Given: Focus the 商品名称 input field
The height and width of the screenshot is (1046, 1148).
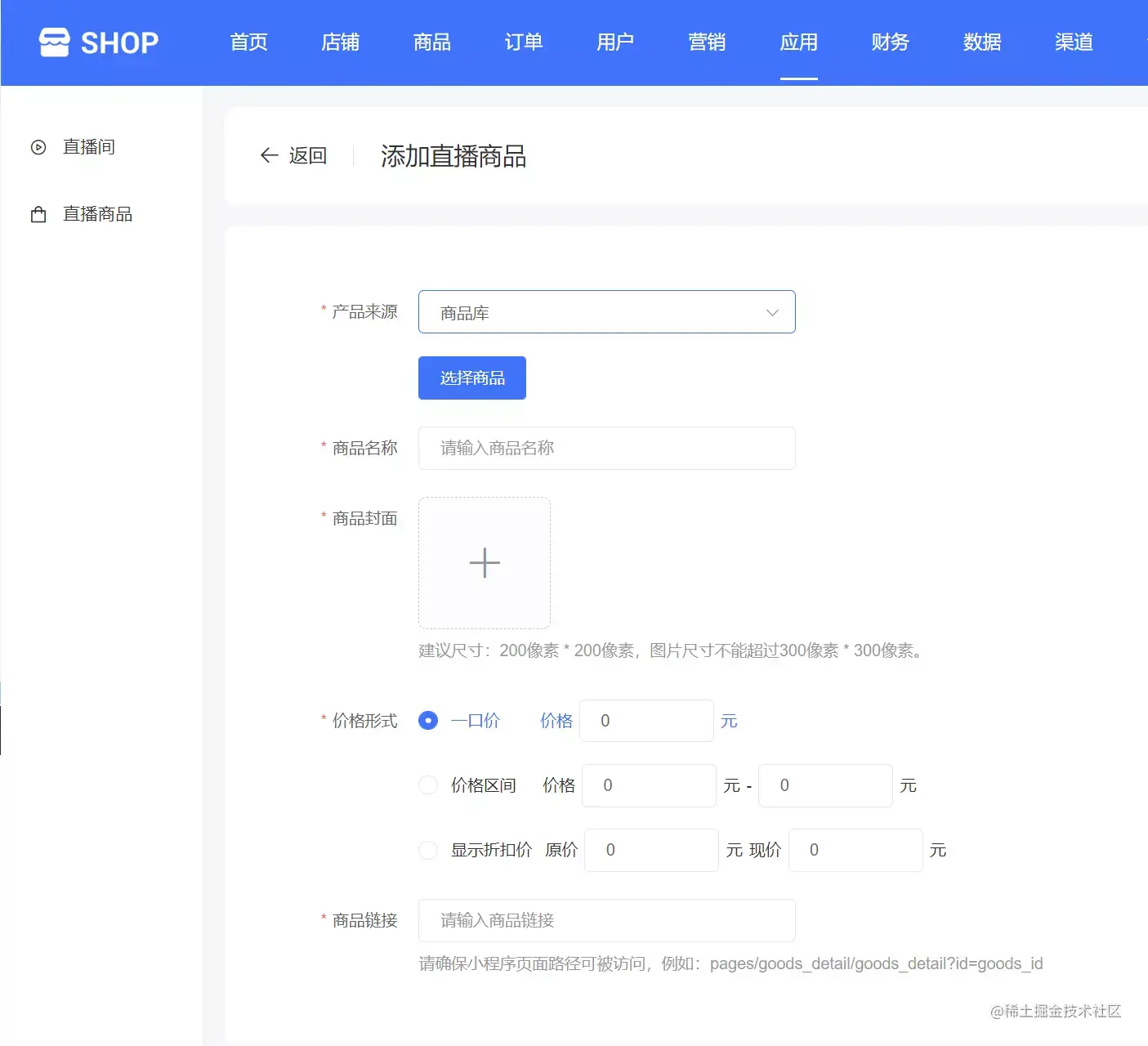Looking at the screenshot, I should point(607,448).
